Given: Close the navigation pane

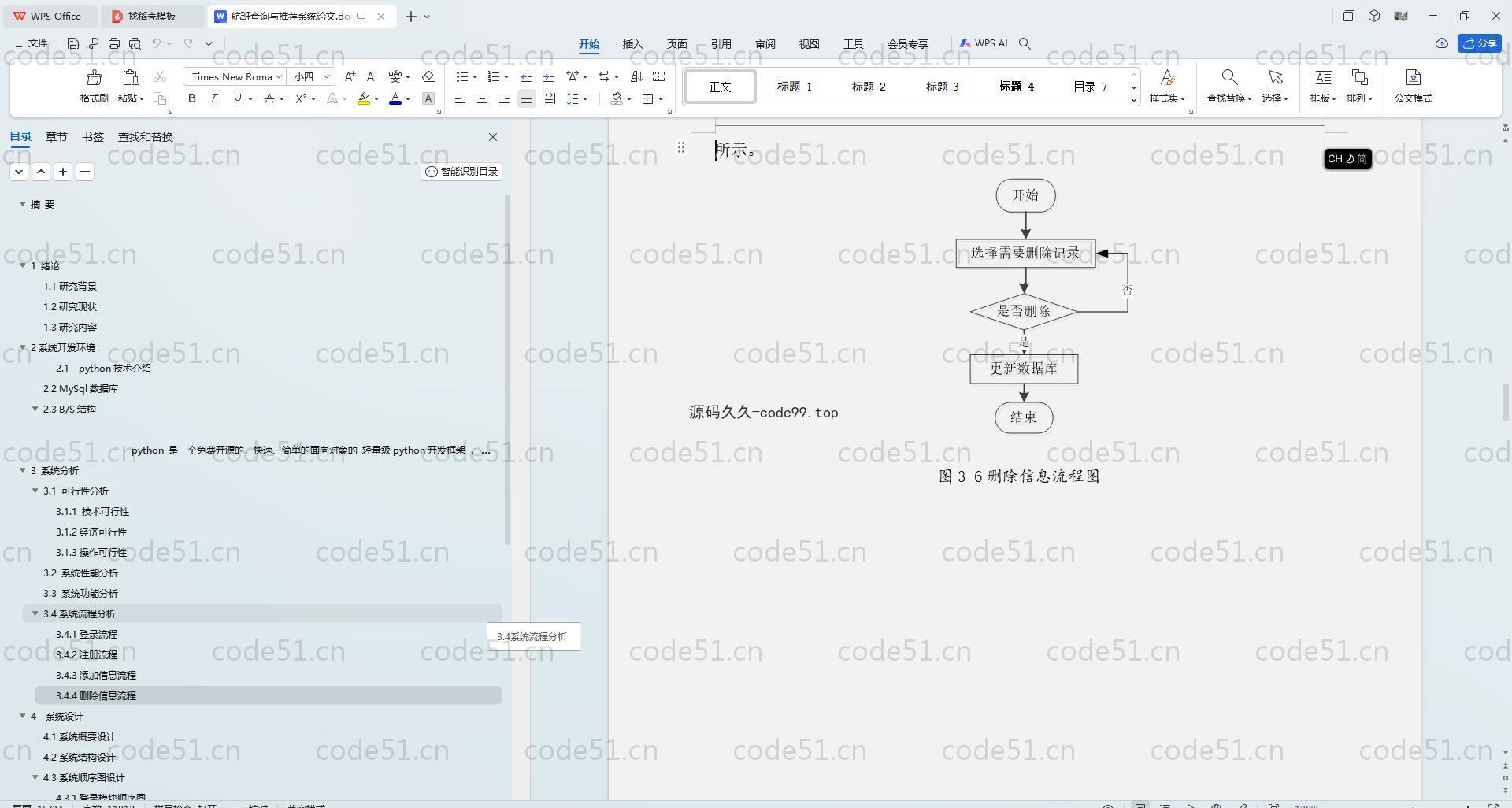Looking at the screenshot, I should 493,137.
